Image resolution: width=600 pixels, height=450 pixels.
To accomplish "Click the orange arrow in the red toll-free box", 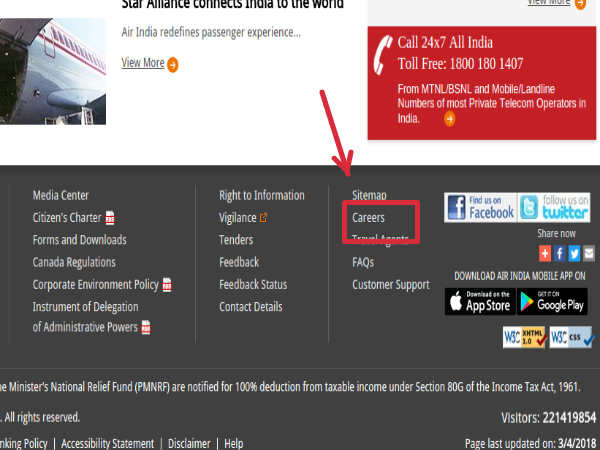I will coord(450,119).
